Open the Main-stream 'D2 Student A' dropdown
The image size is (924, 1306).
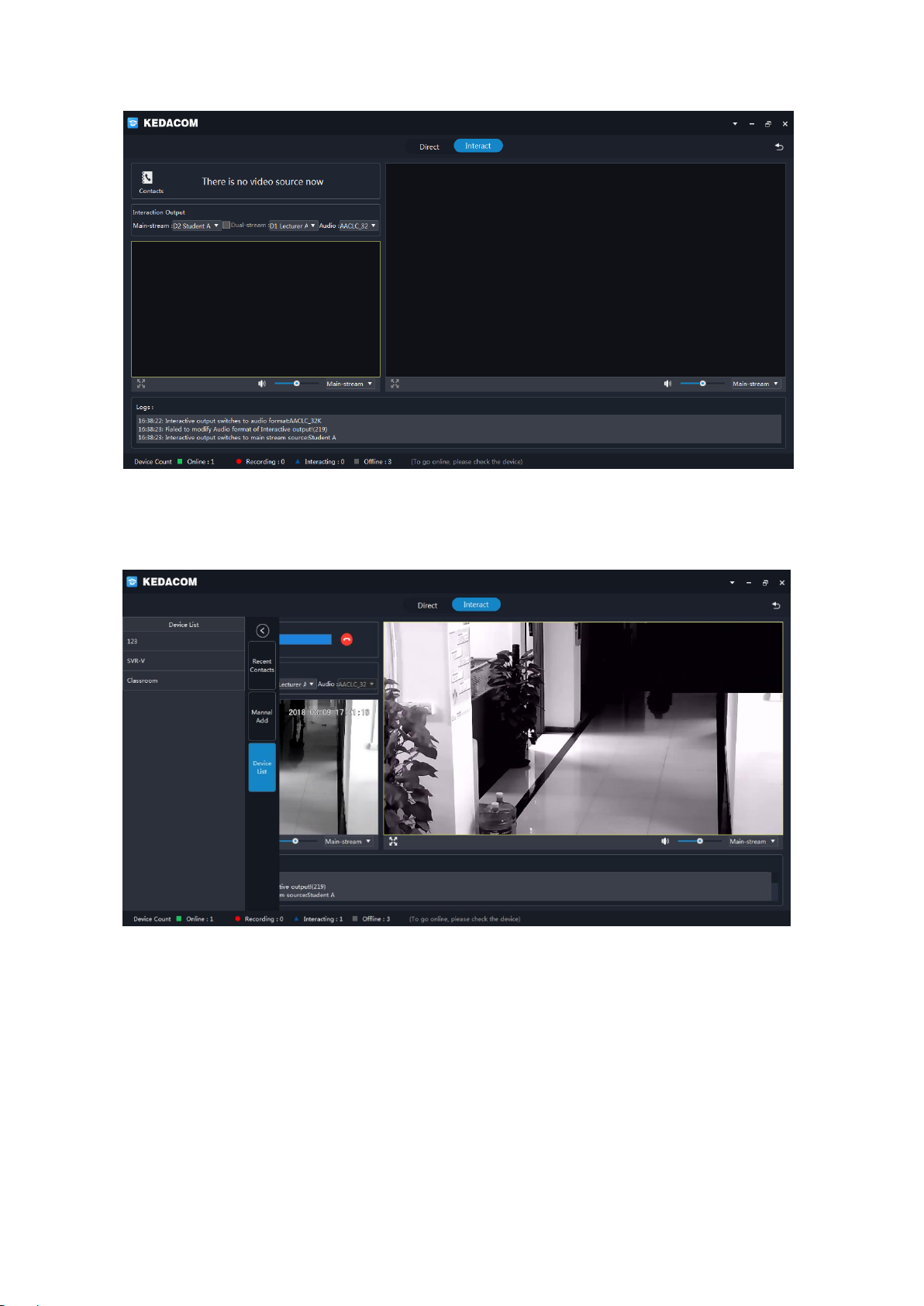click(196, 226)
